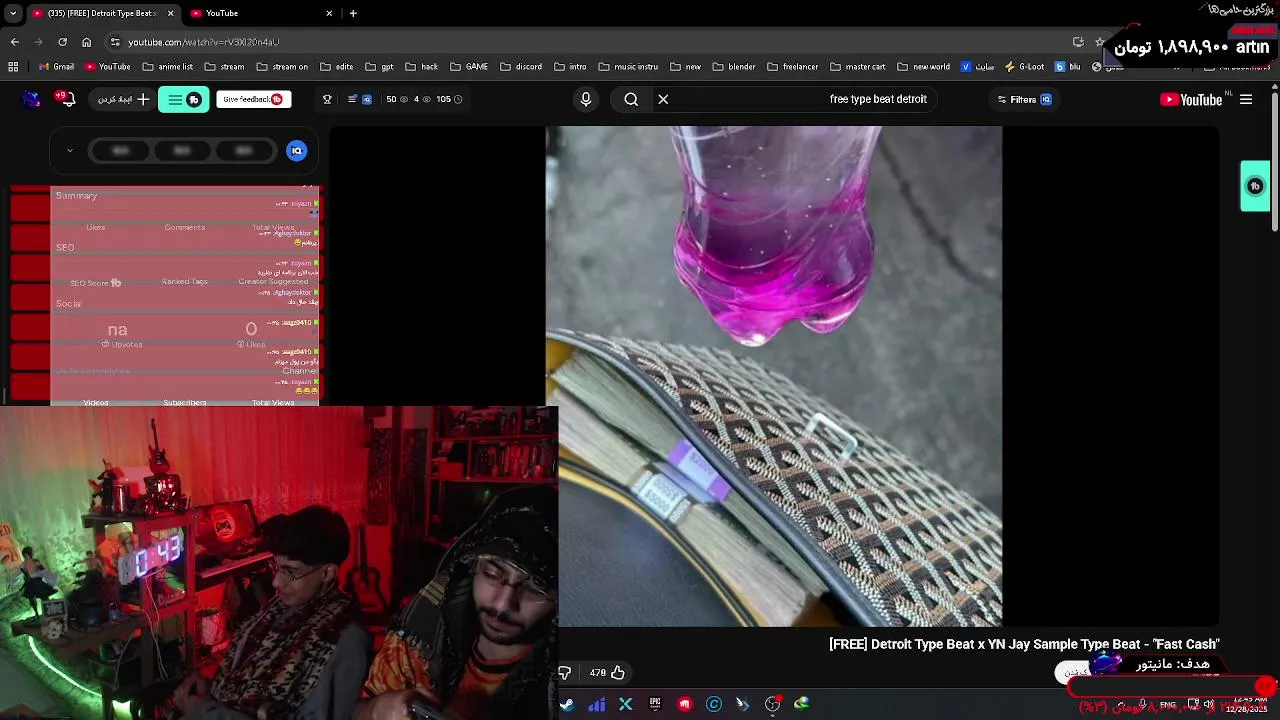Click the video title 'Fast Cash'
The width and height of the screenshot is (1280, 720).
(x=1024, y=644)
